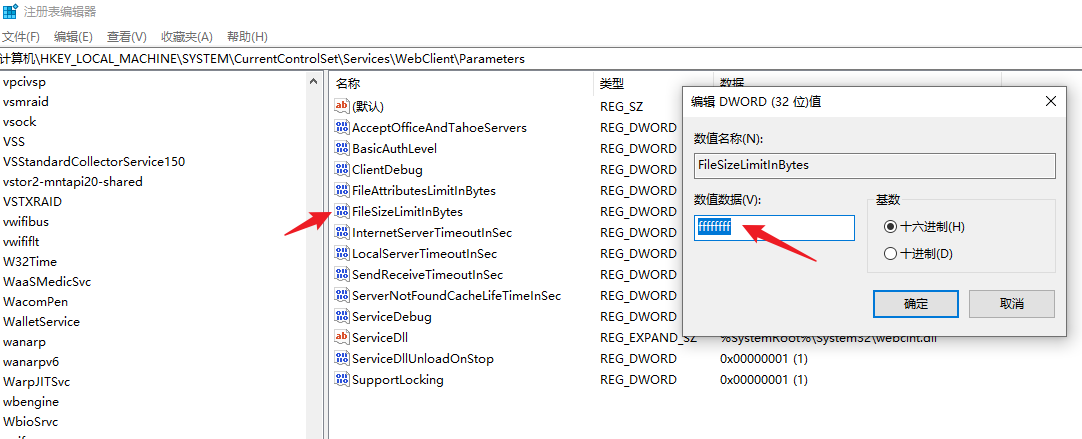The image size is (1082, 439).
Task: Click the (默认) string value icon
Action: pos(342,106)
